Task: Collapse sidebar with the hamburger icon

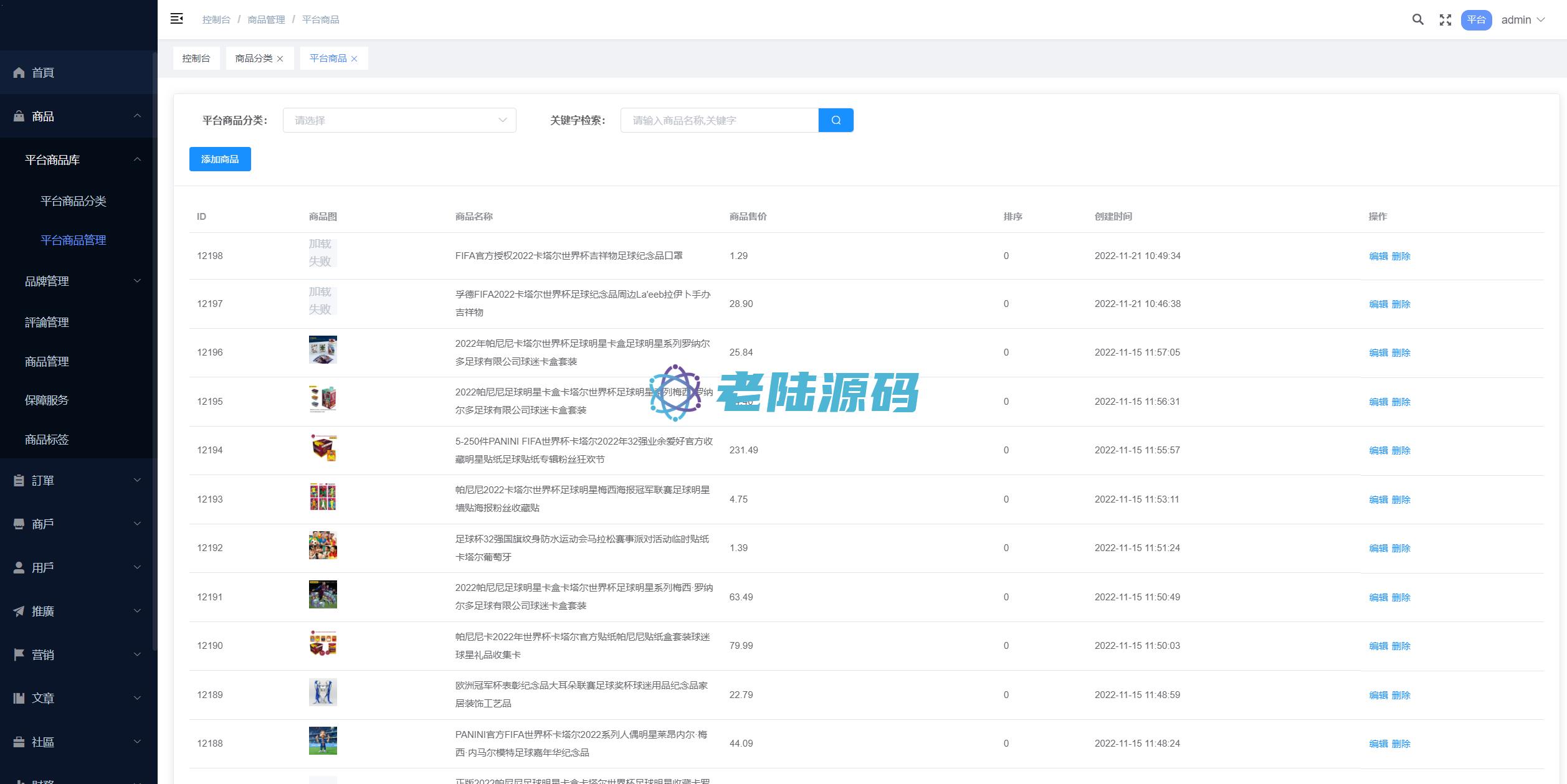Action: point(177,19)
